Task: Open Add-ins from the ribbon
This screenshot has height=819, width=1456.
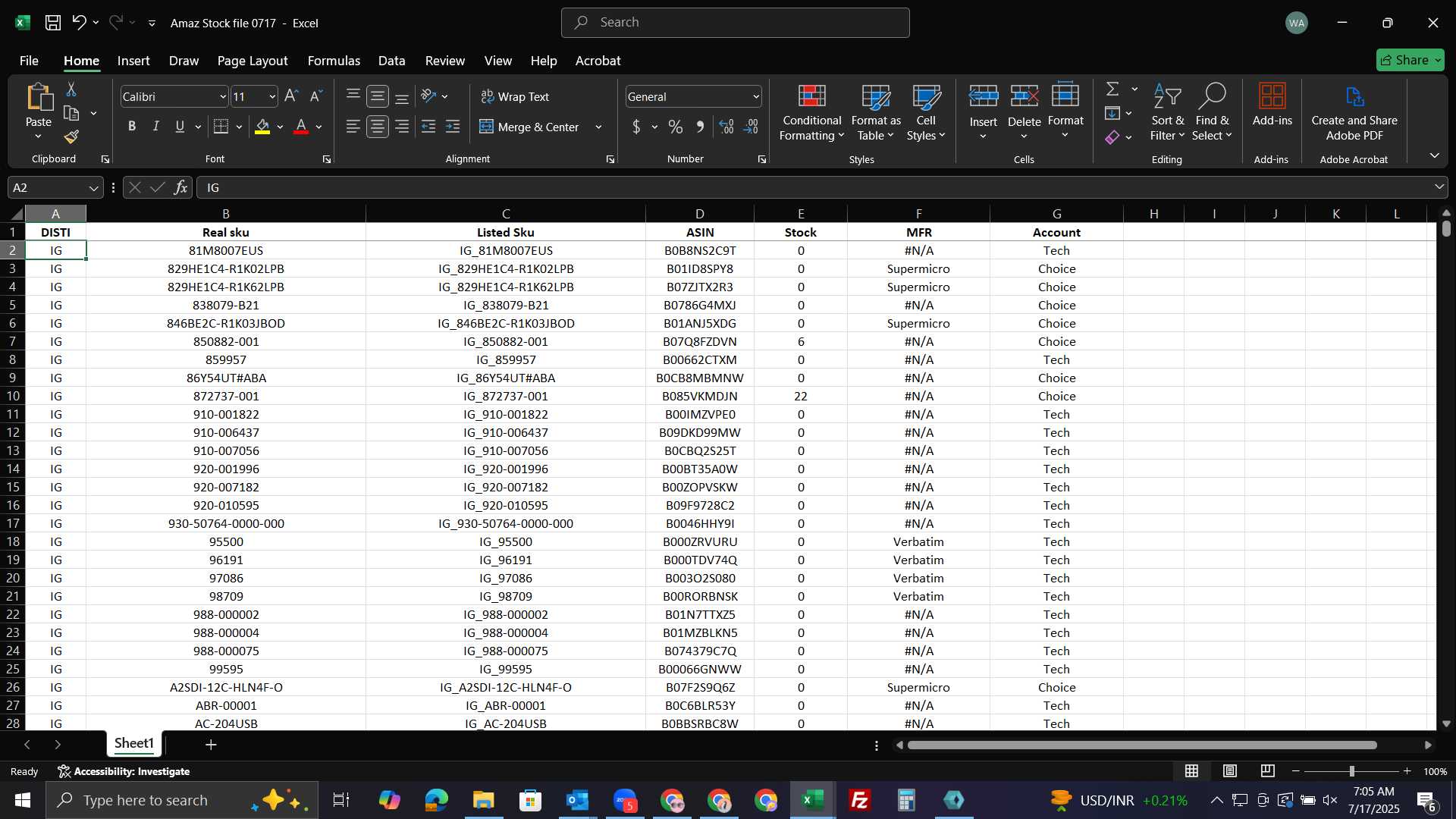Action: coord(1272,105)
